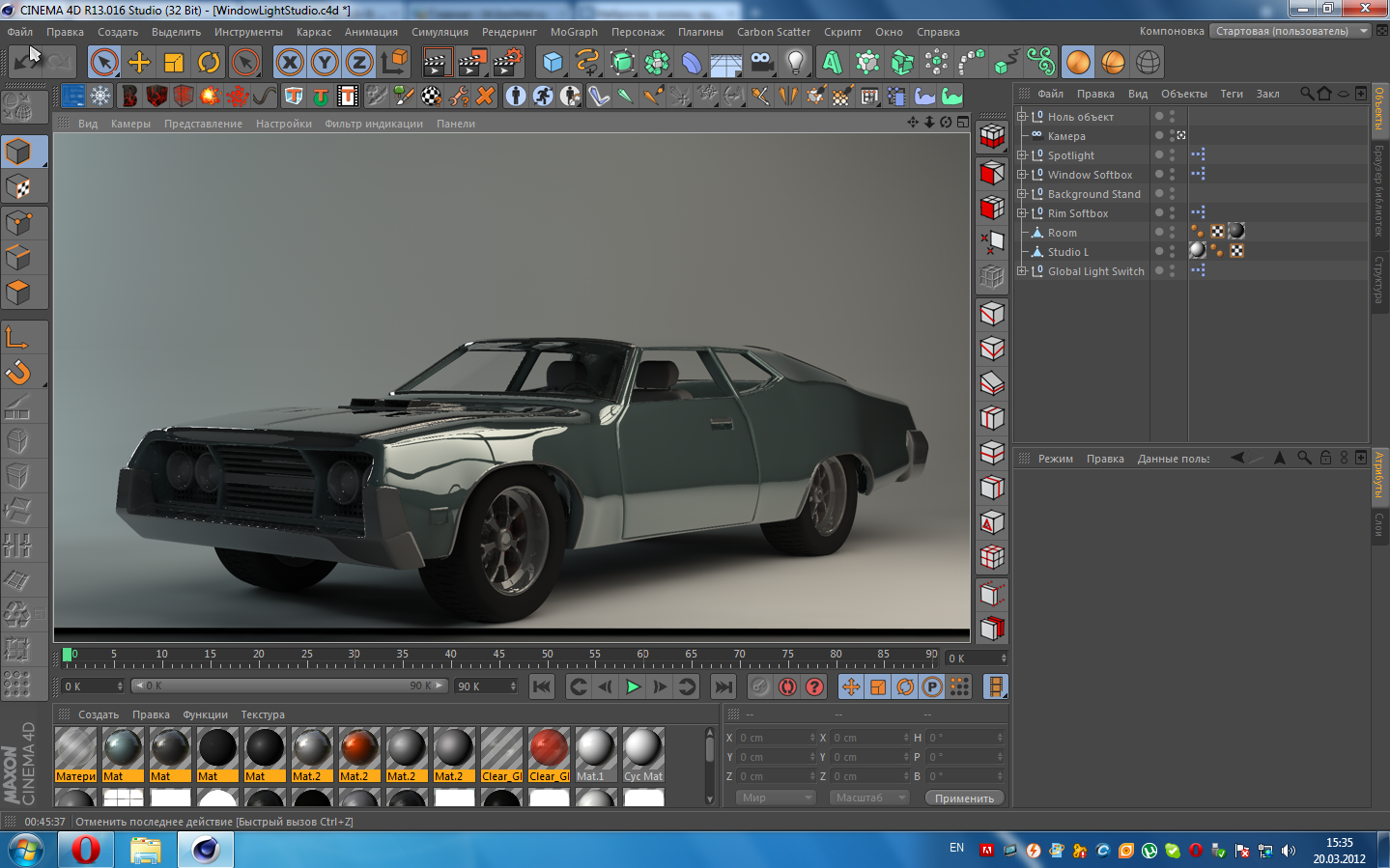Click the Применить button

pyautogui.click(x=964, y=798)
